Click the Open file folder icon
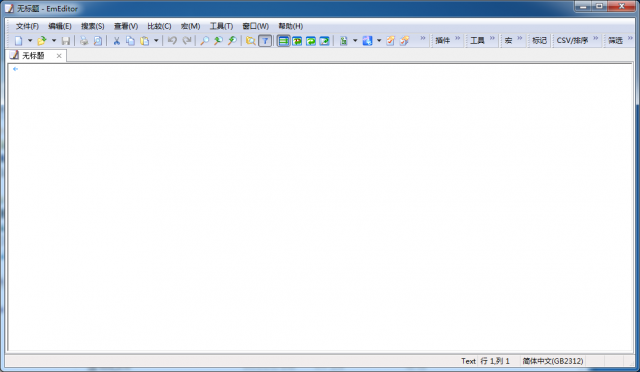 (42, 40)
